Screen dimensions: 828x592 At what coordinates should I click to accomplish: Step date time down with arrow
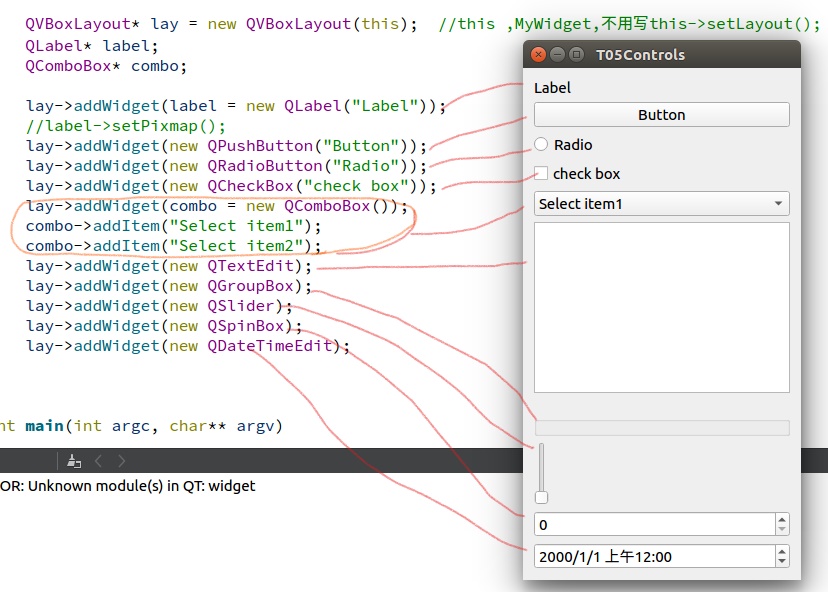[782, 561]
